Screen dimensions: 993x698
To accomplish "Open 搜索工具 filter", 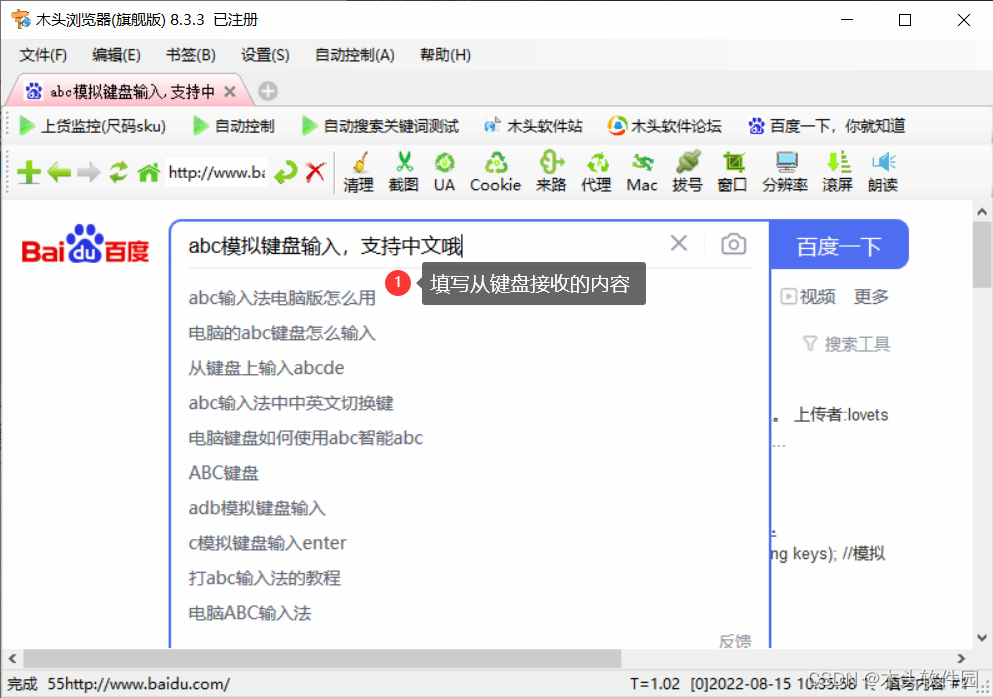I will pyautogui.click(x=847, y=344).
